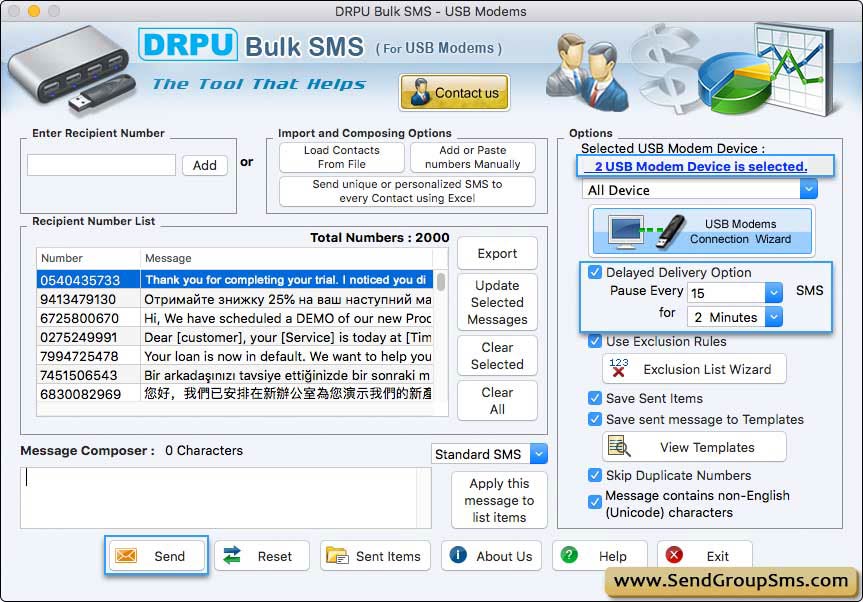Click the message starting 'Hi, We have scheduled a DEMO'
The height and width of the screenshot is (602, 863).
[288, 318]
